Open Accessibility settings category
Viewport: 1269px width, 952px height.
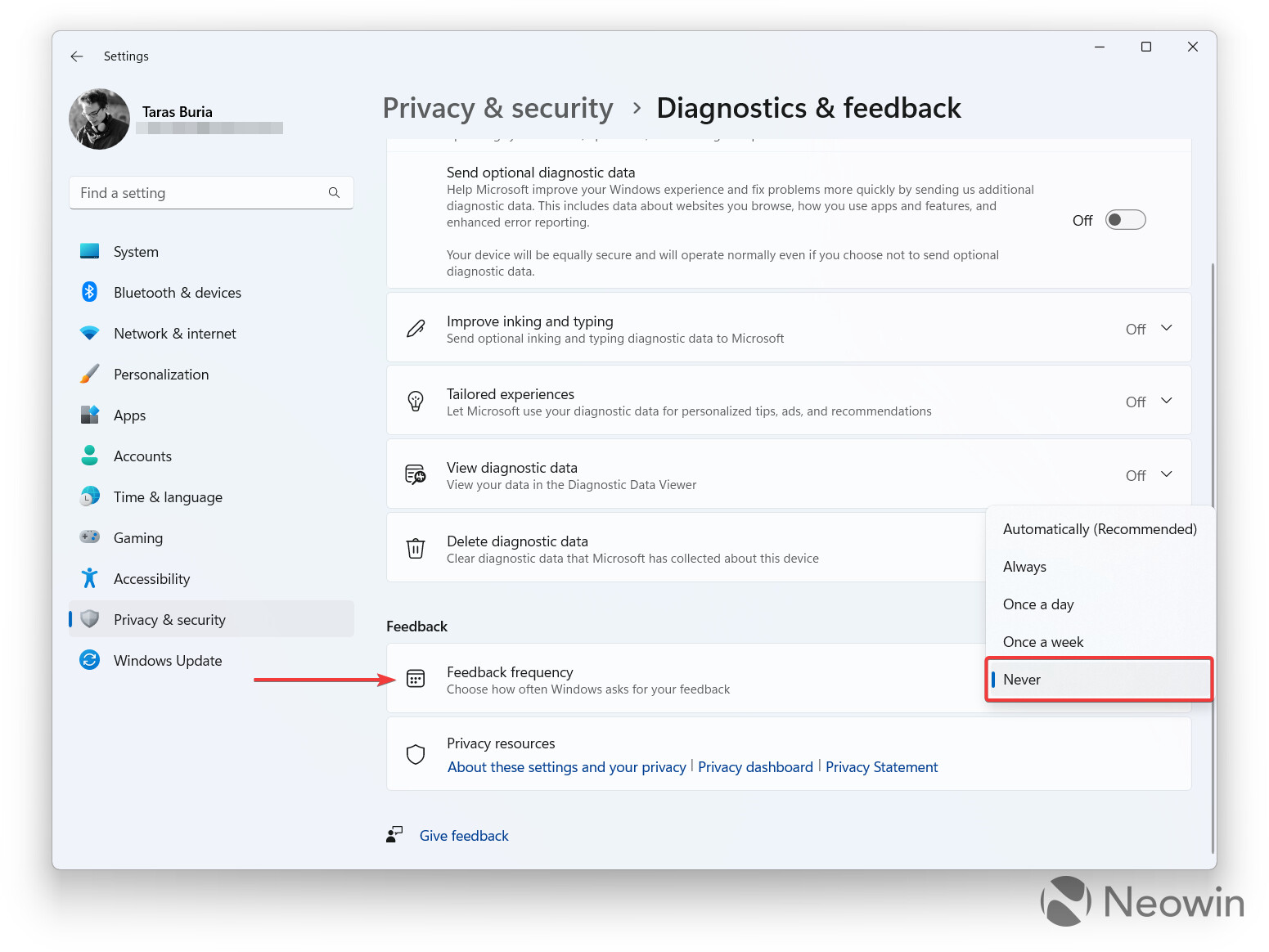click(x=211, y=579)
